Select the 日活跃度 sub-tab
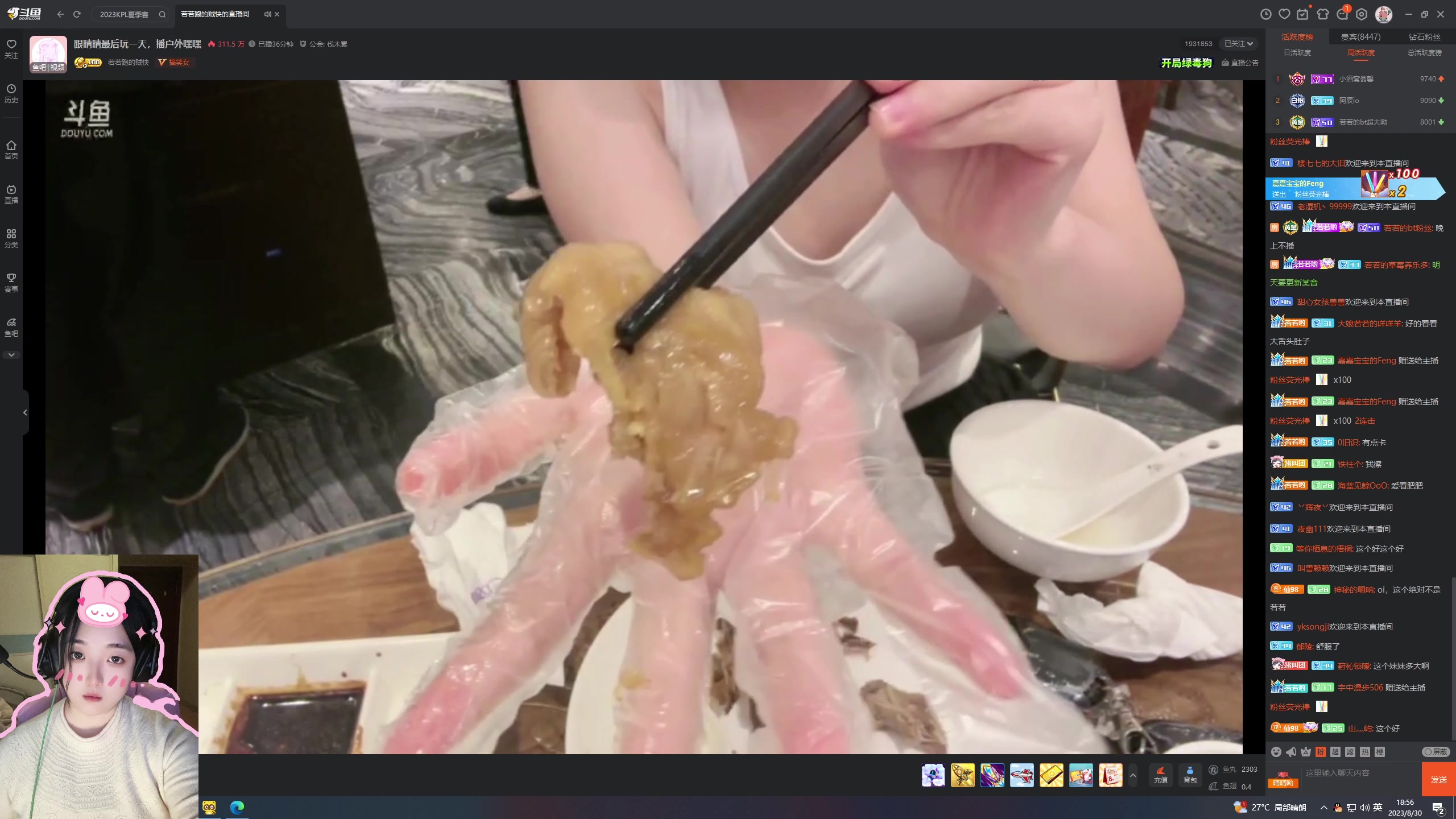This screenshot has width=1456, height=819. [1297, 52]
